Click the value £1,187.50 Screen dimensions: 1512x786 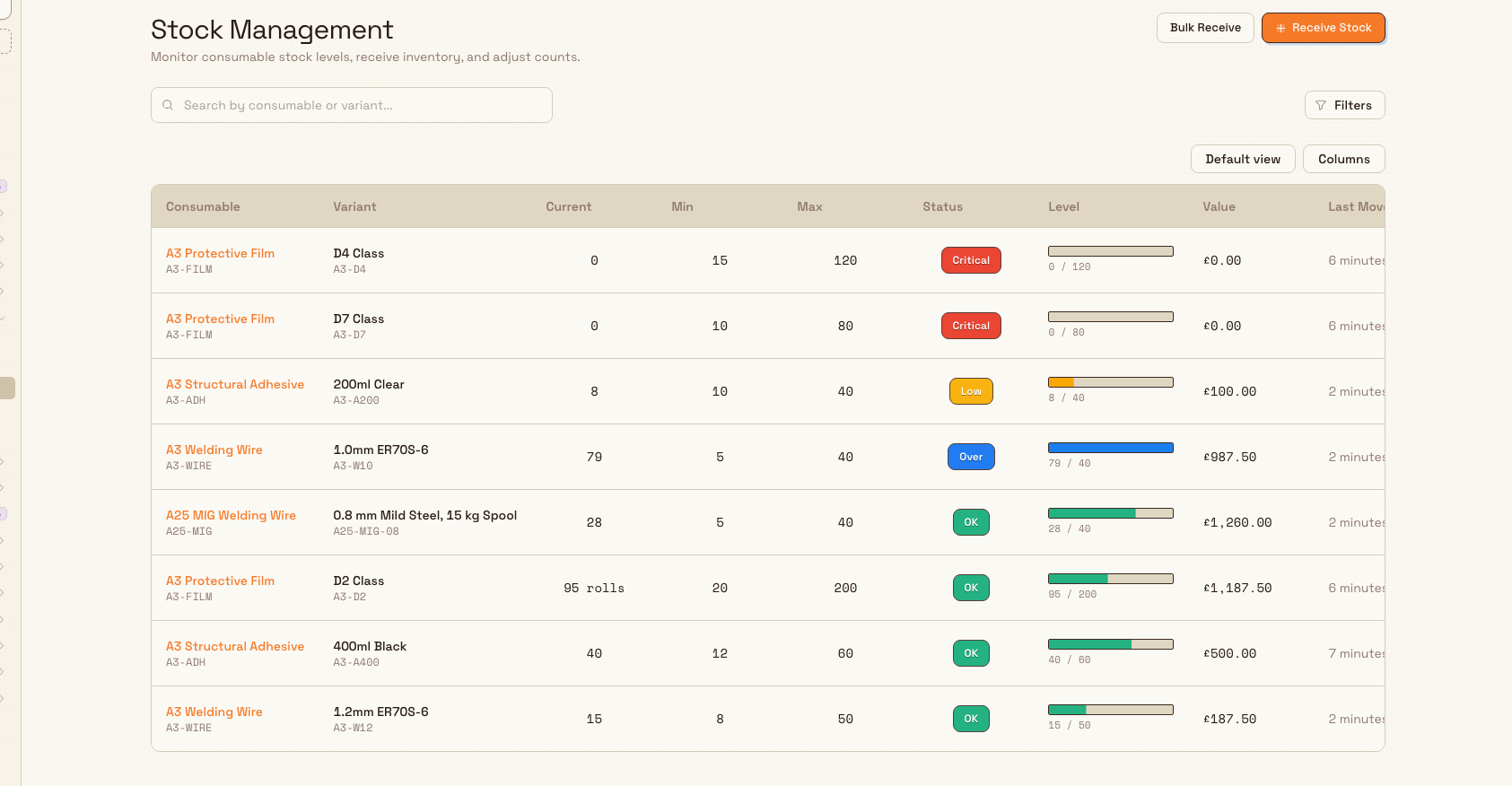[1237, 588]
